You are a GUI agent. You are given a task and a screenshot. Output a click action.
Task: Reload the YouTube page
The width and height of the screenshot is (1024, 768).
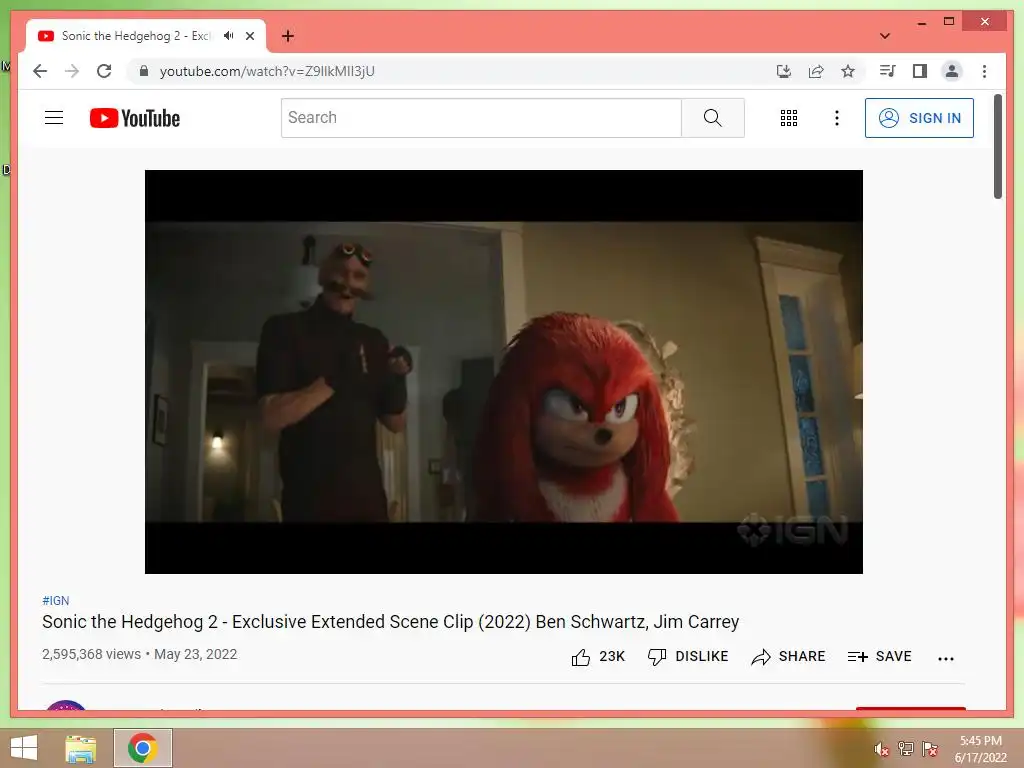tap(104, 71)
